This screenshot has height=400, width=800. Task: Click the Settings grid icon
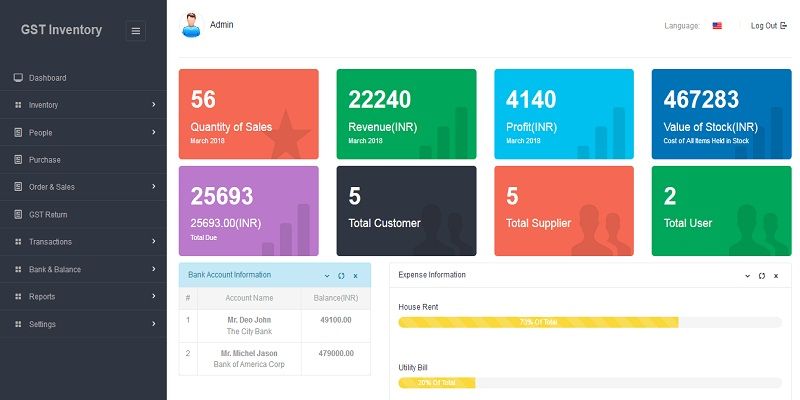click(18, 324)
